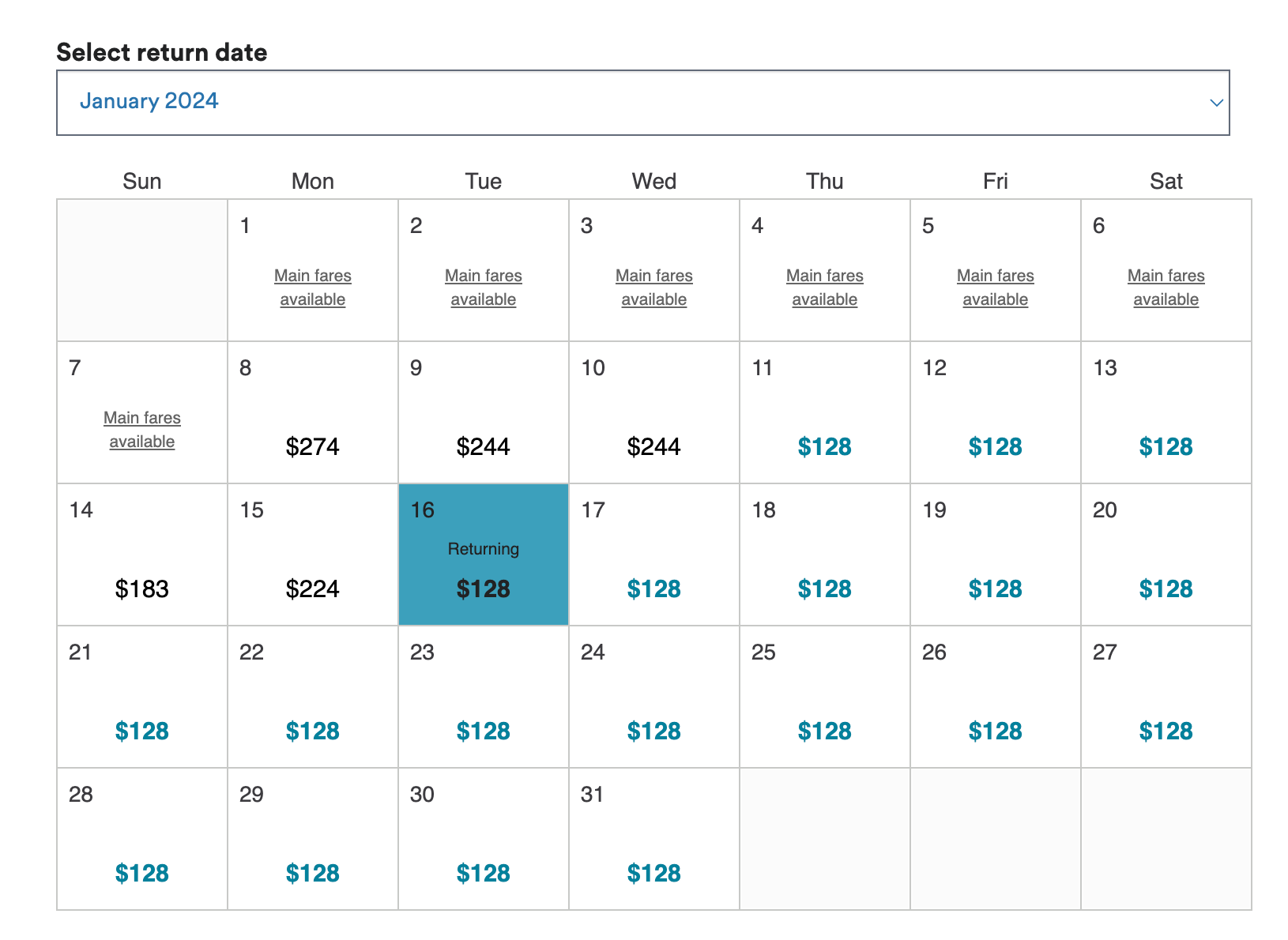The width and height of the screenshot is (1288, 940).
Task: Open Main fares available for January 7
Action: 142,430
